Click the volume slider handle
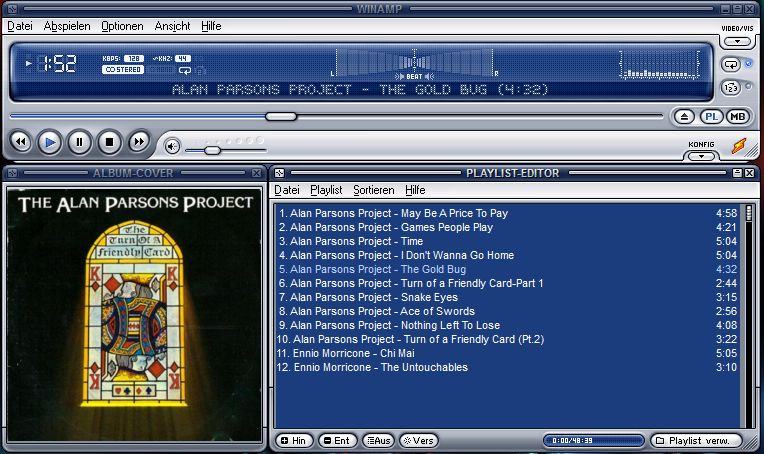Viewport: 764px width, 454px height. point(212,151)
